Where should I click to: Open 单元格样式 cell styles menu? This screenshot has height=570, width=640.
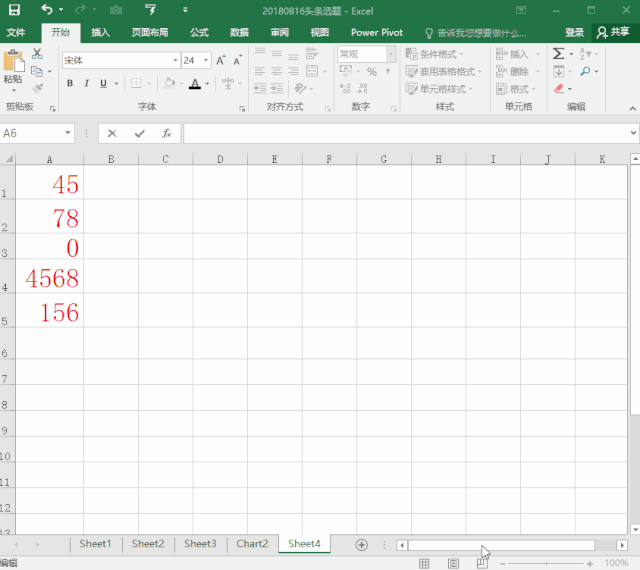coord(439,89)
